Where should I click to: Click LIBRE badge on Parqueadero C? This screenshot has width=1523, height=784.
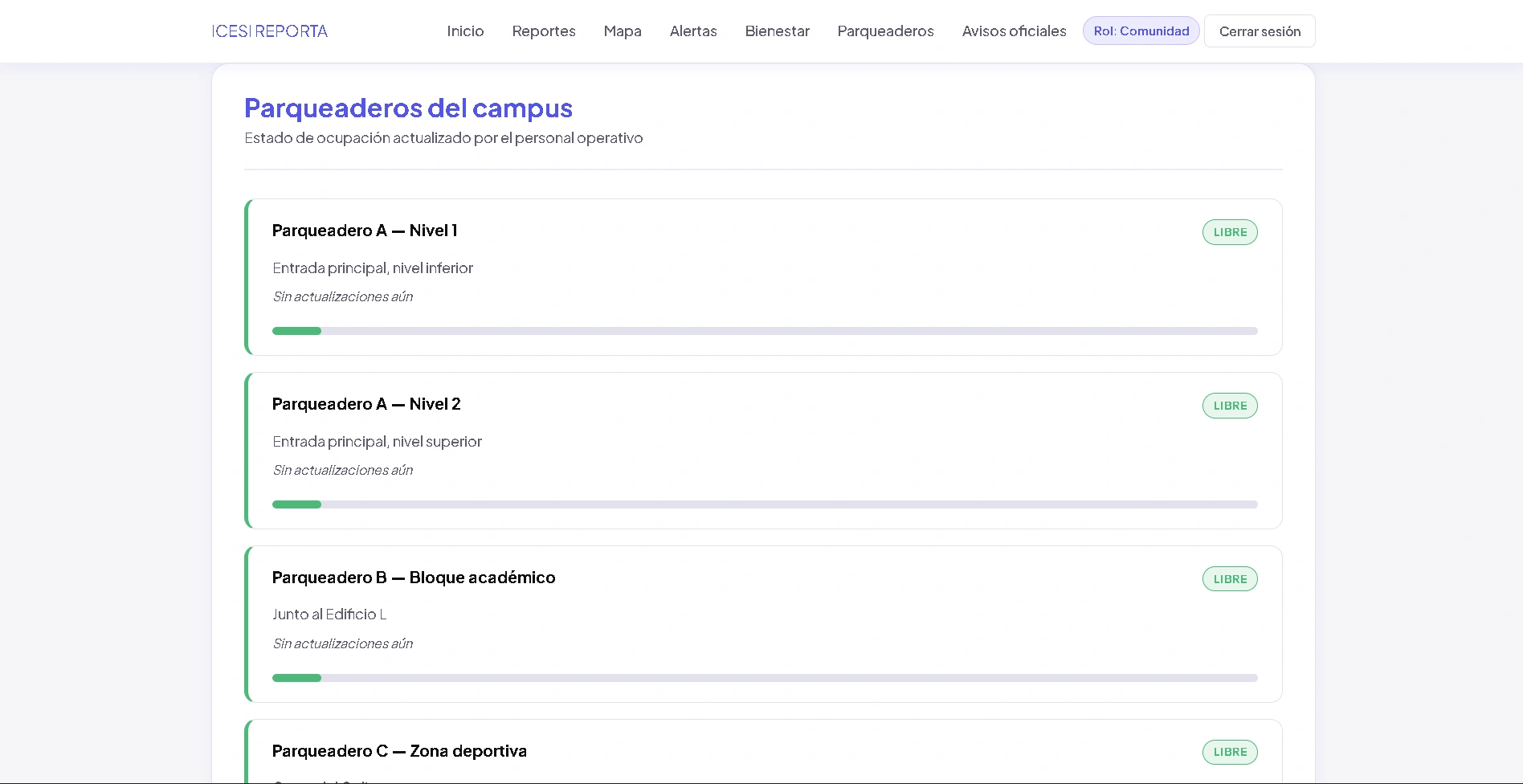pos(1230,752)
